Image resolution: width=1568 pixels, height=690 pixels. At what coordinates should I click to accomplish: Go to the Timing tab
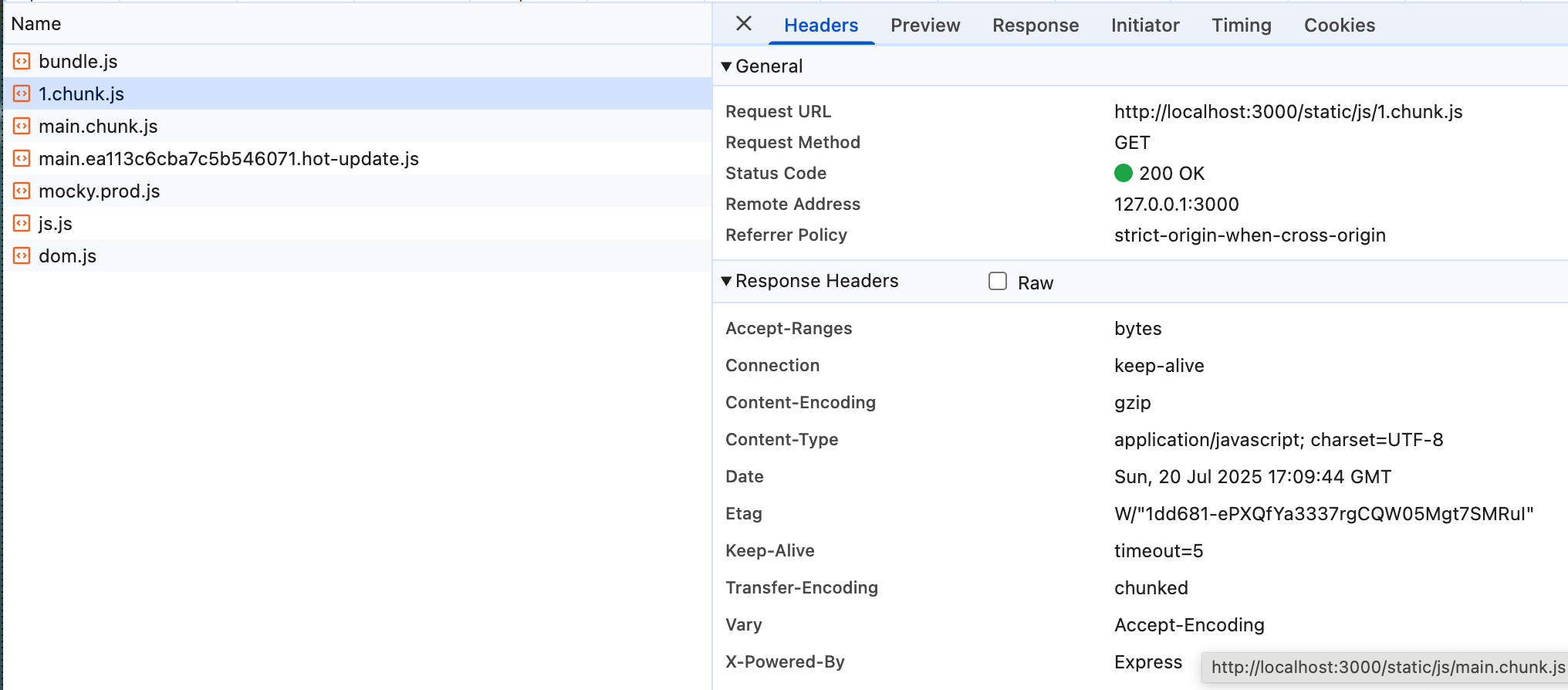[x=1241, y=25]
